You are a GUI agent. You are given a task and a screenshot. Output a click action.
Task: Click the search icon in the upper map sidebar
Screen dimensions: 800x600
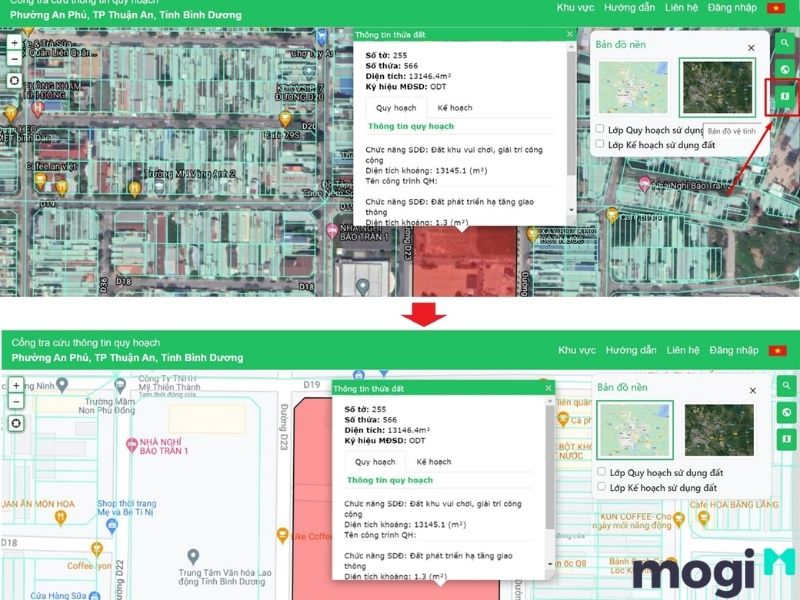point(784,43)
